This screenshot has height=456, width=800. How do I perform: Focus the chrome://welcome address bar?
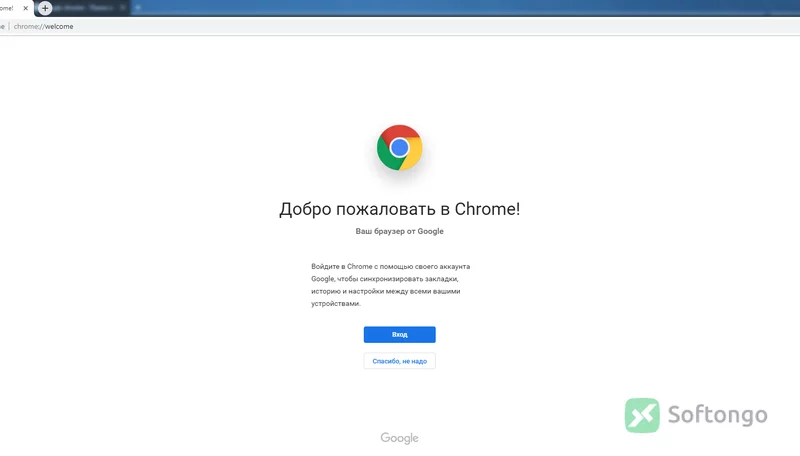coord(398,27)
